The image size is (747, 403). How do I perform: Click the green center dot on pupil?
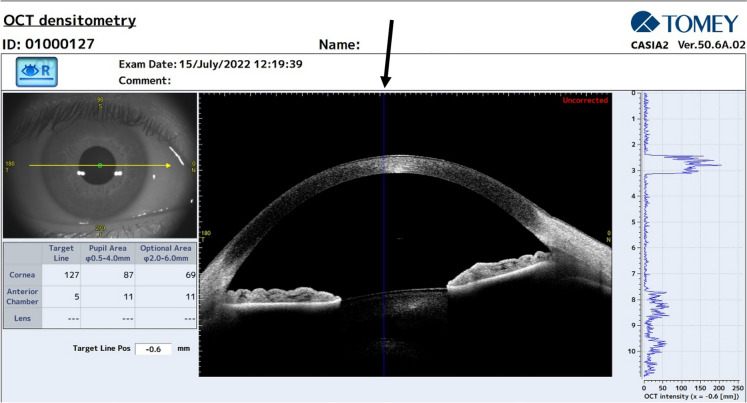click(x=100, y=165)
